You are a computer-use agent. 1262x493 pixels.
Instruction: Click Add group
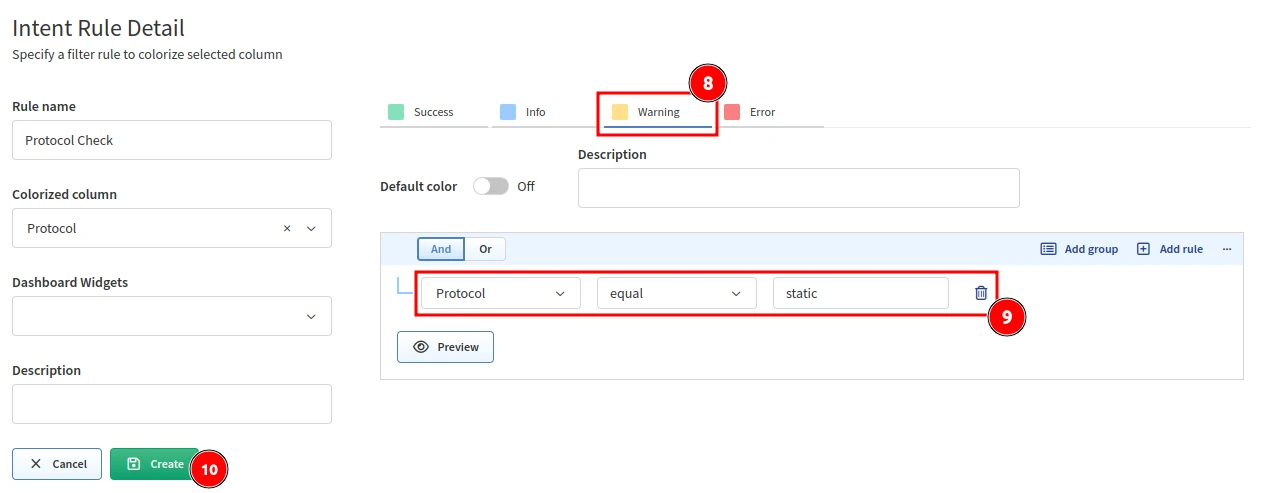(x=1080, y=249)
